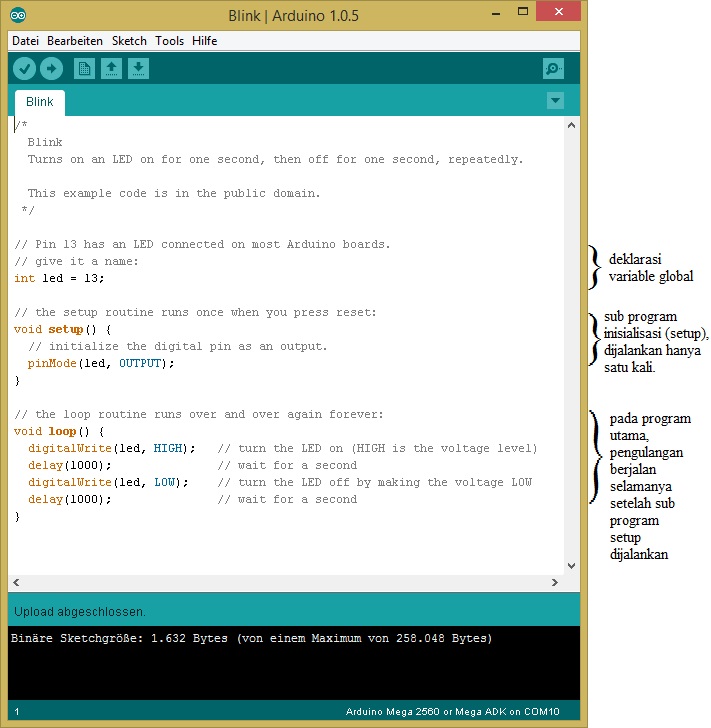Click the horizontal scrollbar left arrow
Viewport: 711px width, 728px height.
pyautogui.click(x=17, y=582)
